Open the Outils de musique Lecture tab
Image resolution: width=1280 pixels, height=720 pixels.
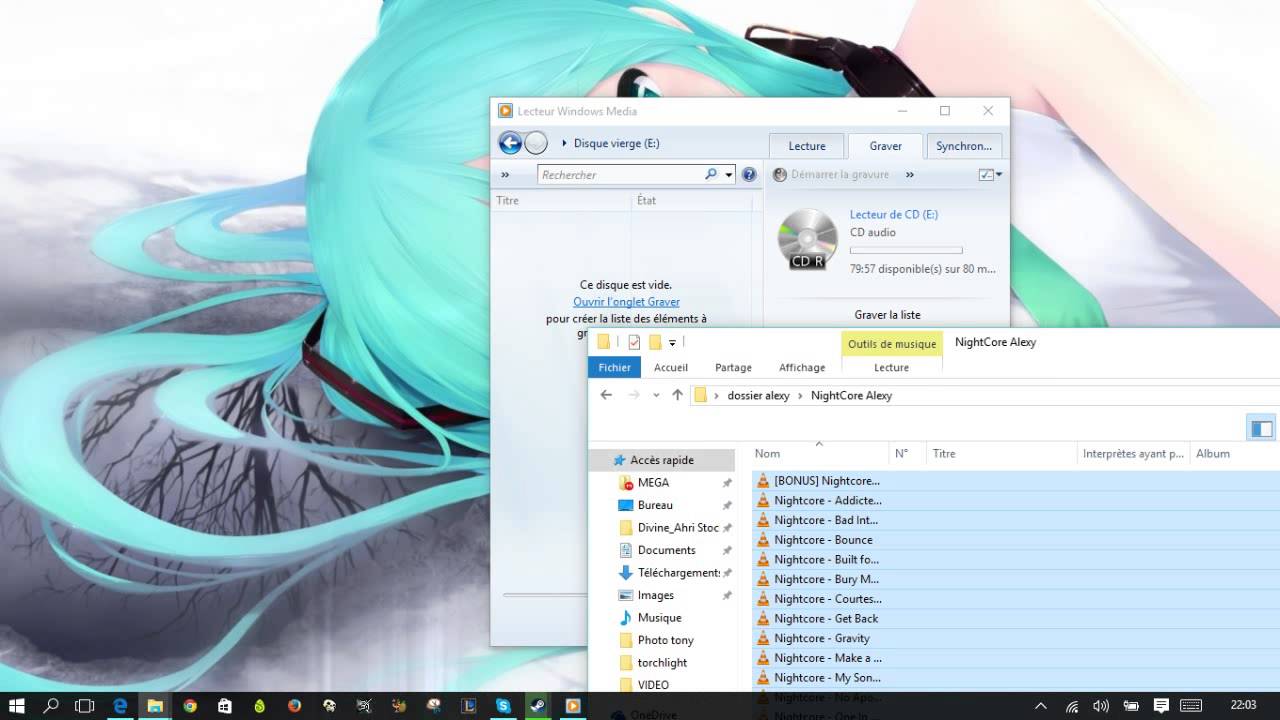click(891, 367)
